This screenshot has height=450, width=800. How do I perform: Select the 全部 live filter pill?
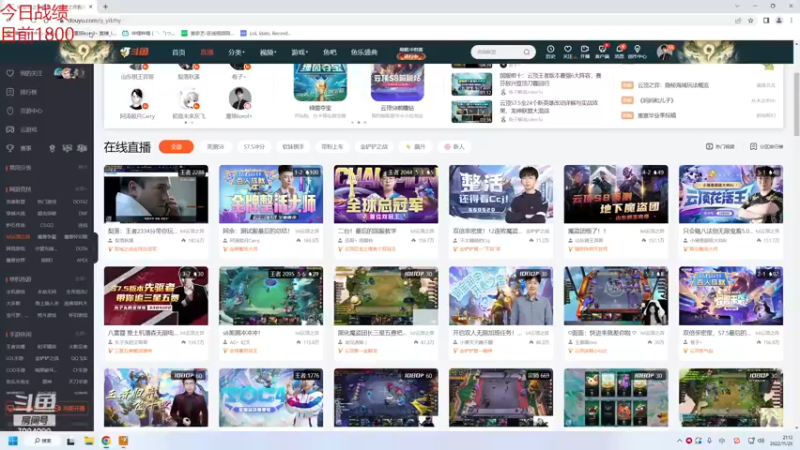click(x=176, y=147)
